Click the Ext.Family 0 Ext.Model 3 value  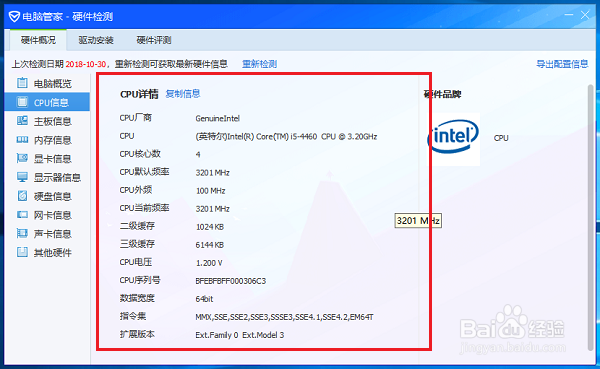[x=240, y=335]
